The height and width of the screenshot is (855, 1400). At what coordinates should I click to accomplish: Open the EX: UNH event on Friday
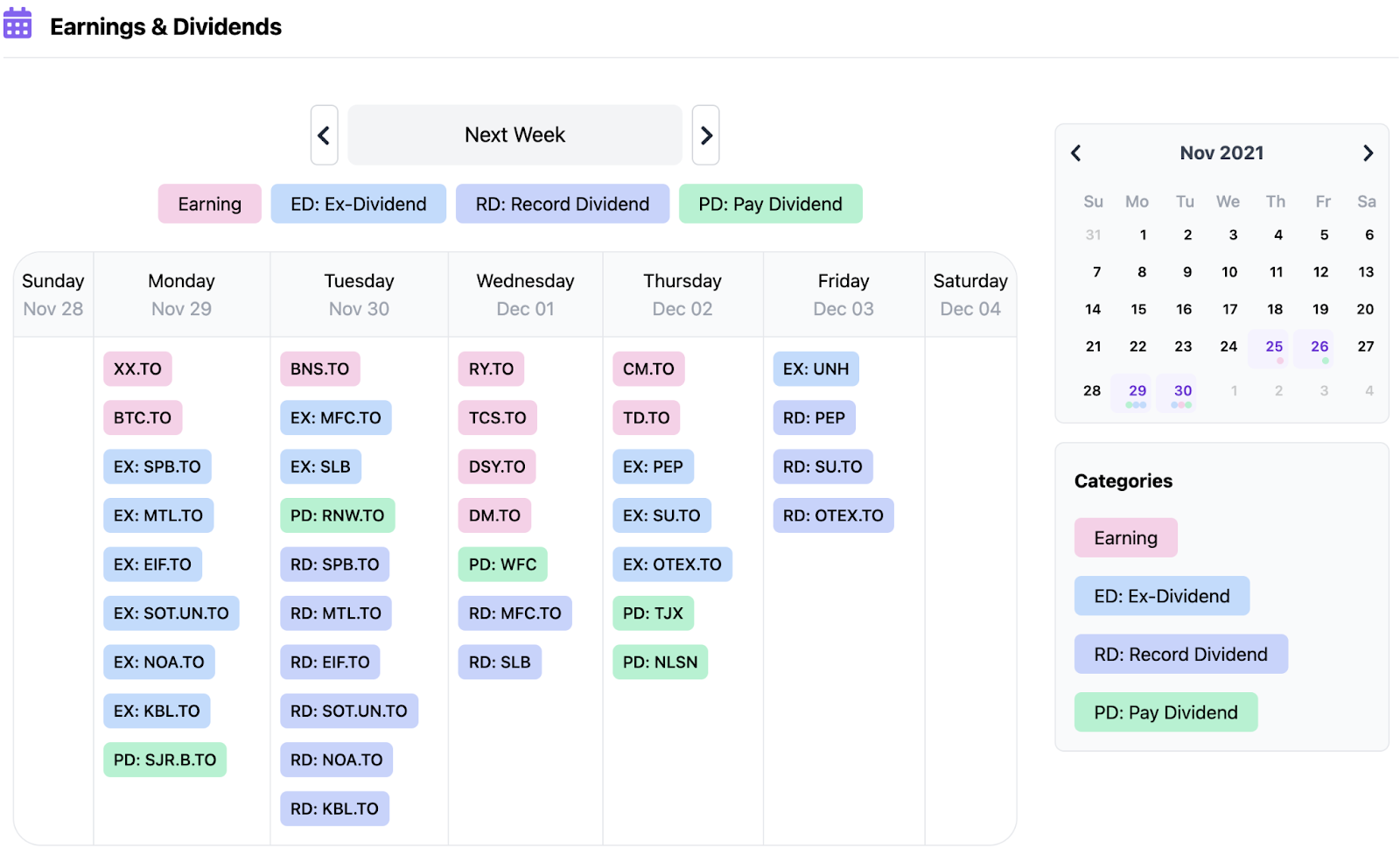[x=815, y=369]
